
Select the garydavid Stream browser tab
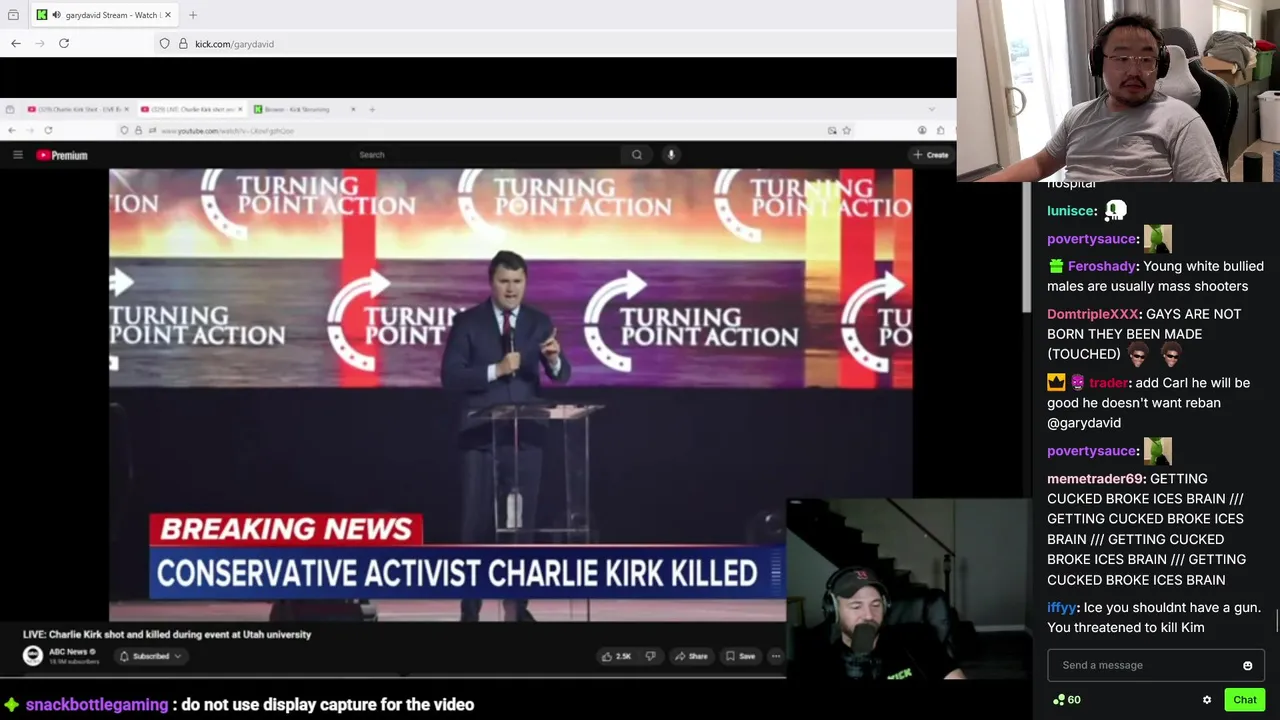[x=104, y=15]
